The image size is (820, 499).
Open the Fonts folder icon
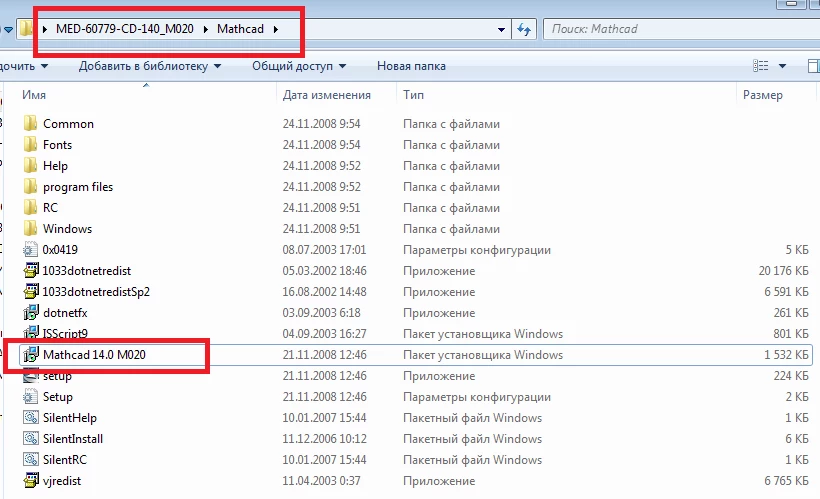pos(30,144)
